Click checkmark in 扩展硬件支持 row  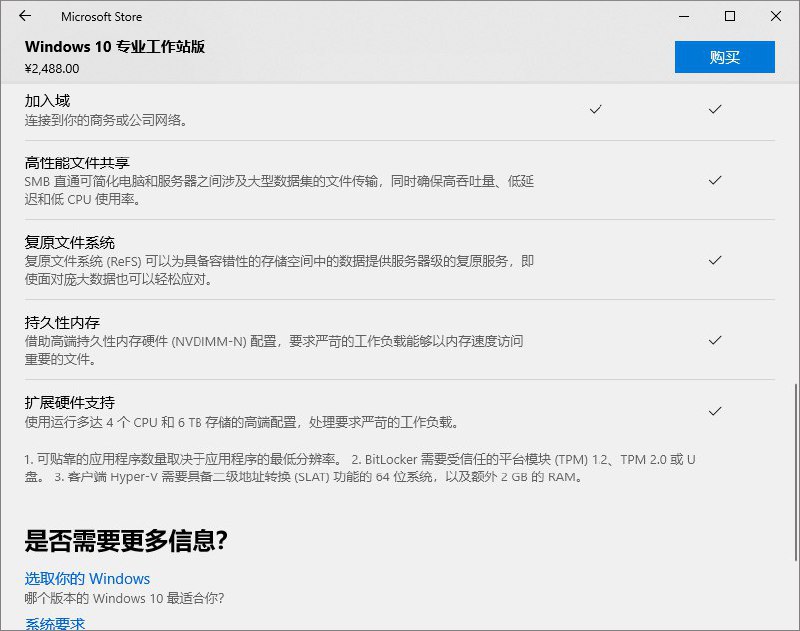coord(715,411)
